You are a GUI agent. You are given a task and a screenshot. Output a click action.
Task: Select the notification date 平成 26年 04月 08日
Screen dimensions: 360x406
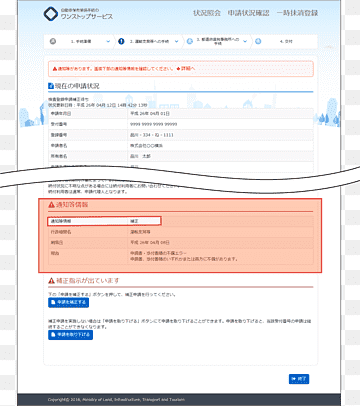click(150, 242)
